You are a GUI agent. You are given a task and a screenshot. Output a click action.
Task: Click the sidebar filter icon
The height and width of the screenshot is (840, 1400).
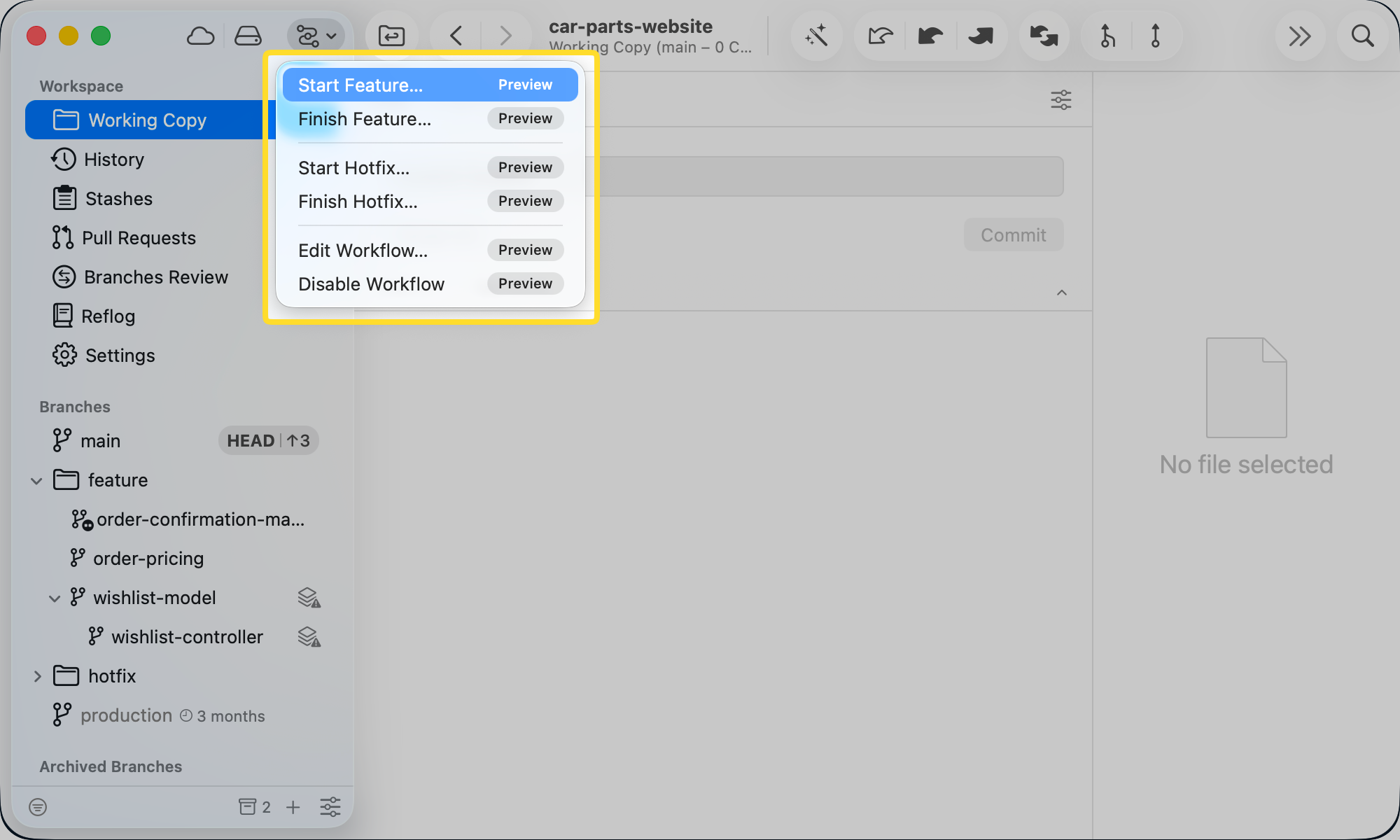pos(38,807)
